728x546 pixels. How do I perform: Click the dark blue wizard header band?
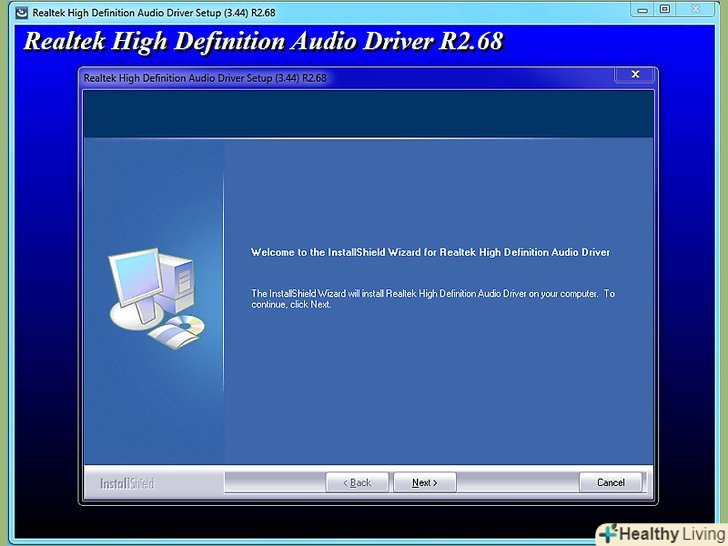368,113
